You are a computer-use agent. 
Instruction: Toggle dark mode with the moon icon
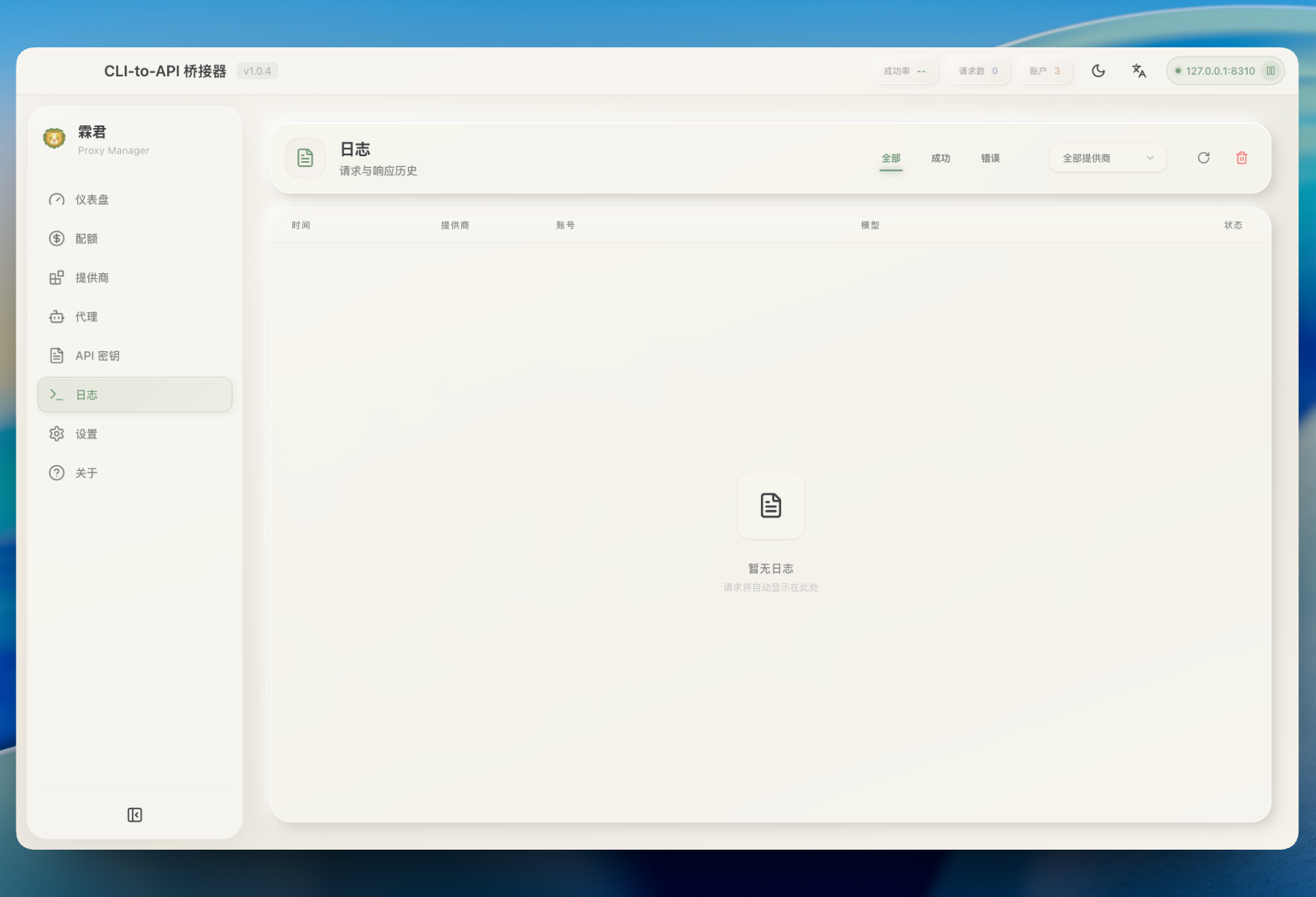click(x=1098, y=71)
